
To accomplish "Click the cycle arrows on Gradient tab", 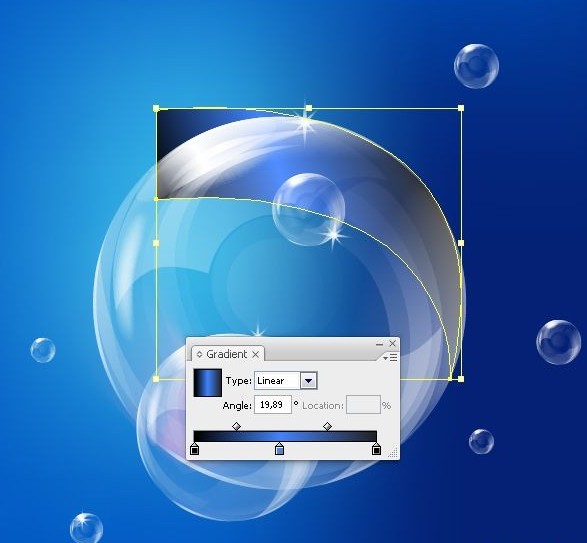I will click(x=199, y=354).
